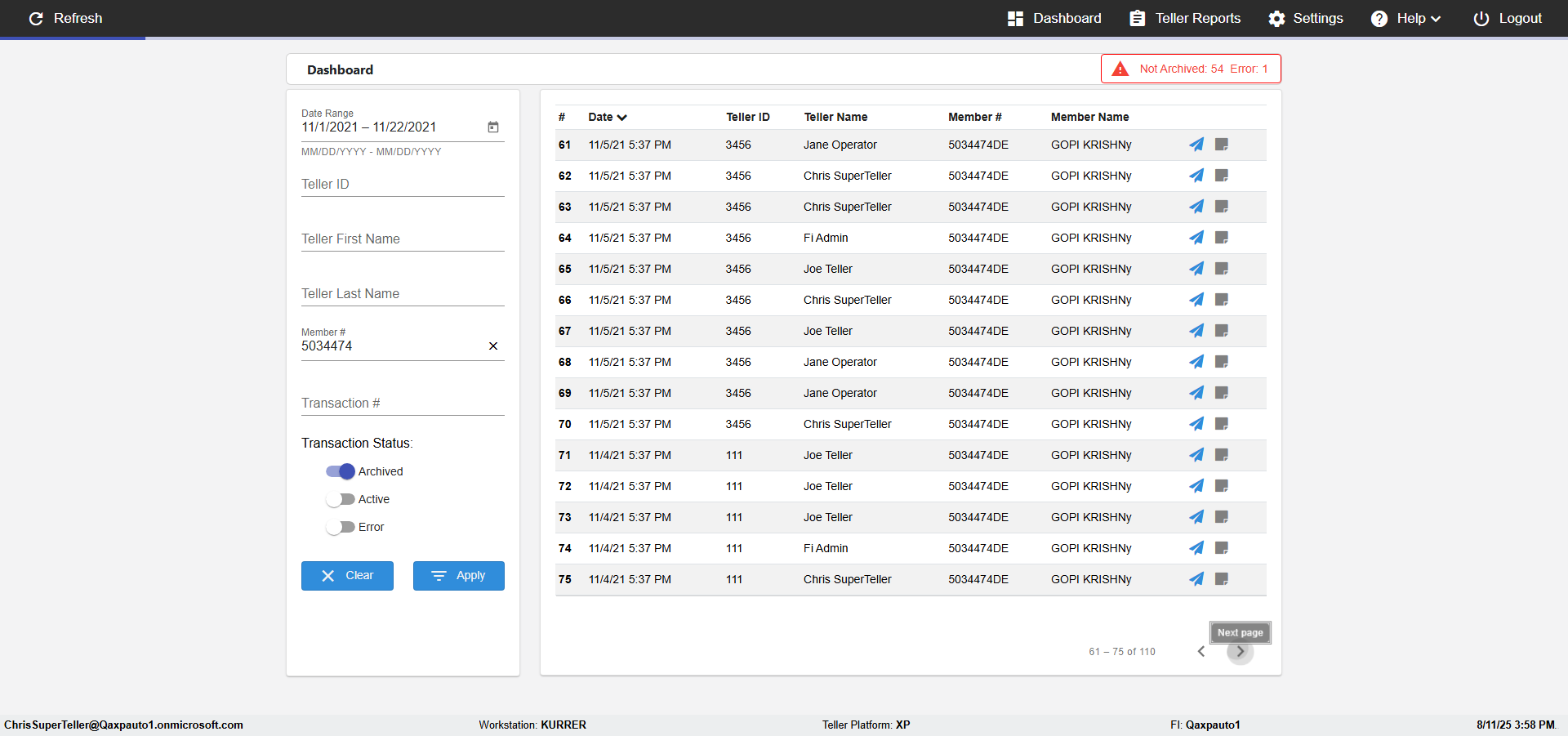Sort by the Date column header
Screen dimensions: 1568x736
tap(608, 117)
